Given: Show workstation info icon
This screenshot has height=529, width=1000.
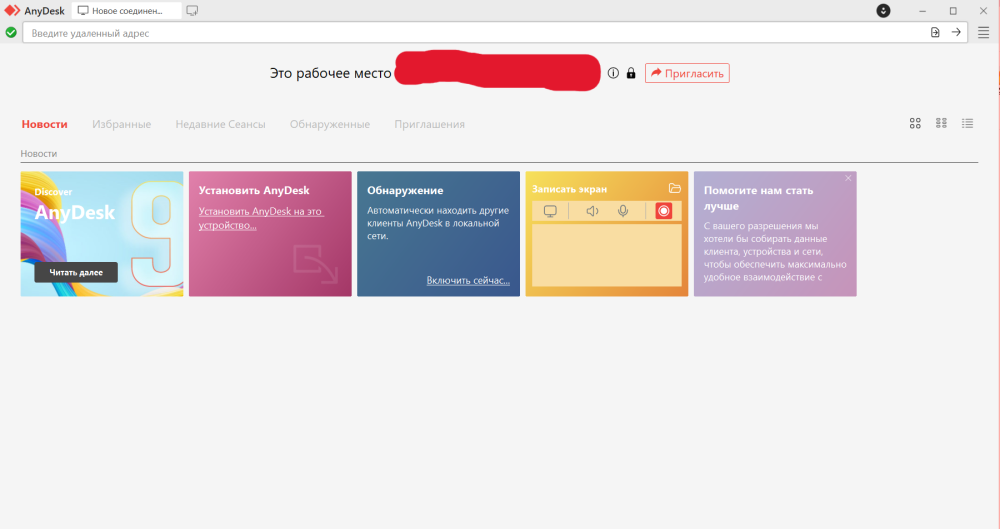Looking at the screenshot, I should coord(613,73).
